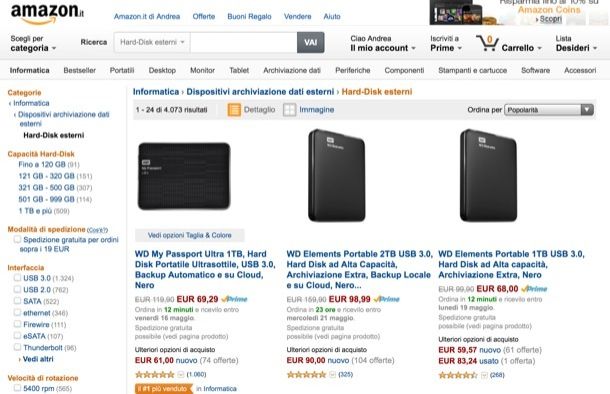Switch to Dettaglio list view icon
This screenshot has width=610, height=394.
[x=234, y=110]
